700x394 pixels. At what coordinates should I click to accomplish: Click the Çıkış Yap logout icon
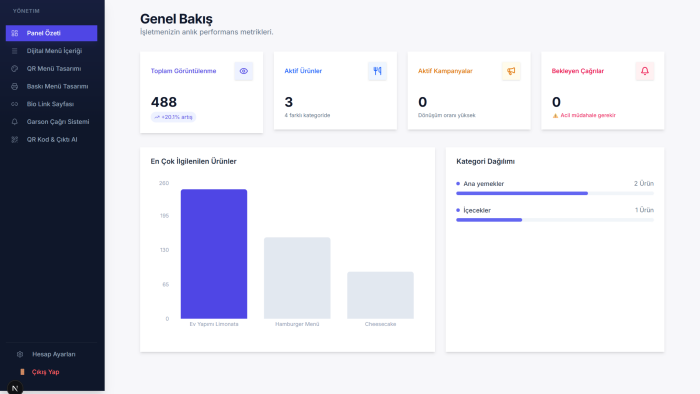click(22, 372)
